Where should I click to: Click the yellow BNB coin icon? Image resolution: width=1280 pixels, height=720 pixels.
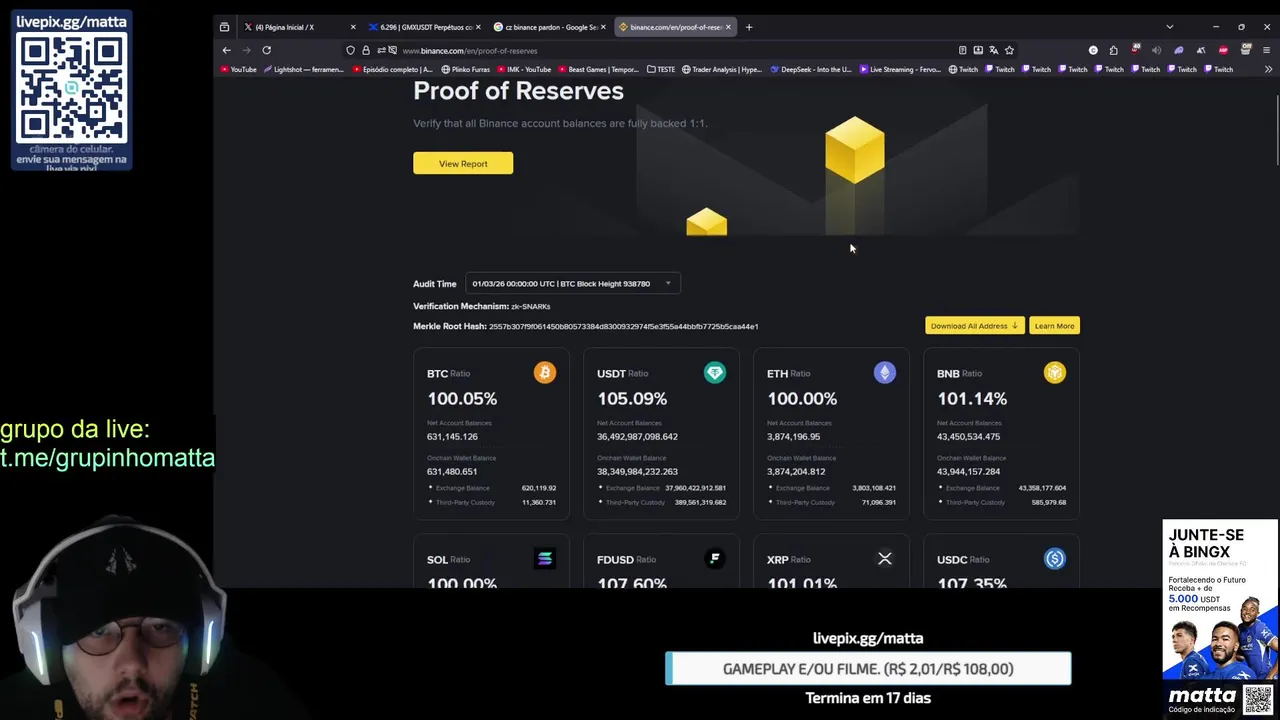(x=1054, y=373)
